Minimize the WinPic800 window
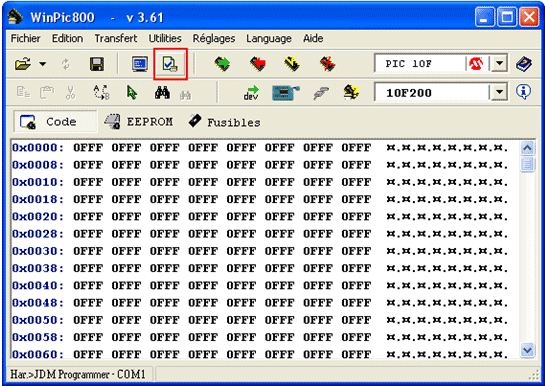The width and height of the screenshot is (545, 386). coord(485,17)
